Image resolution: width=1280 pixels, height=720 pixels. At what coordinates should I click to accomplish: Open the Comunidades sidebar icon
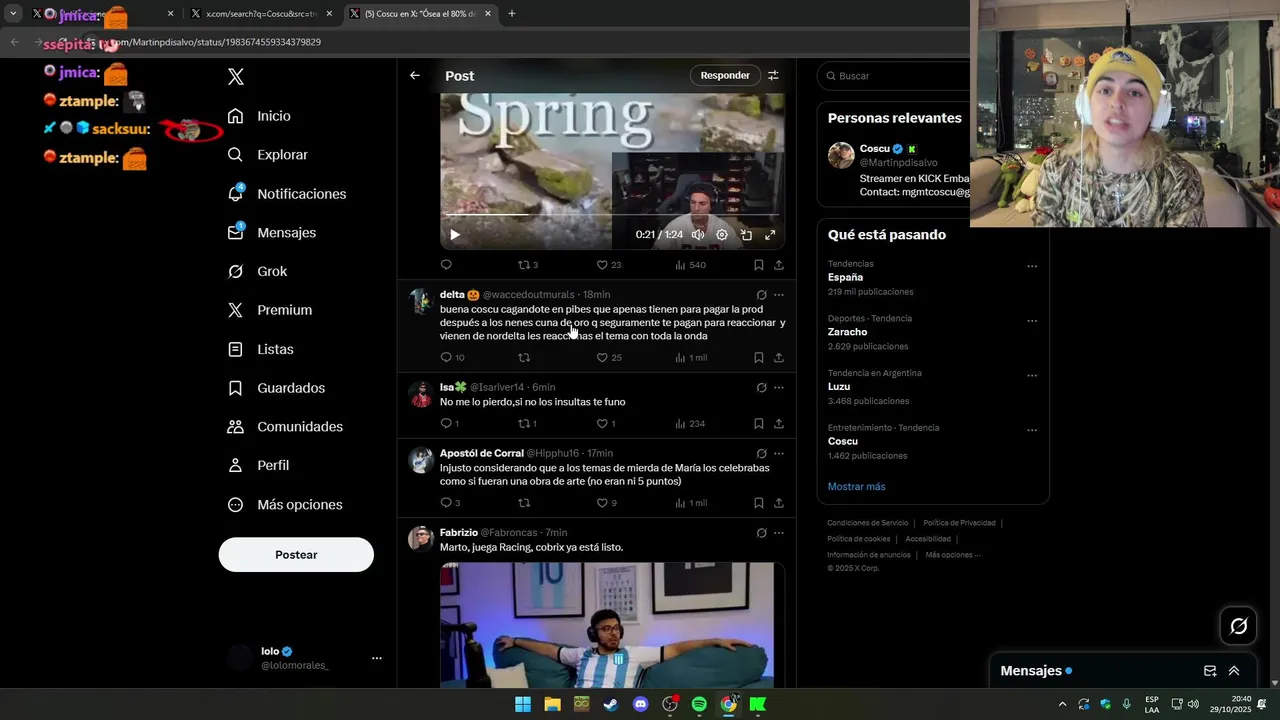pos(235,427)
